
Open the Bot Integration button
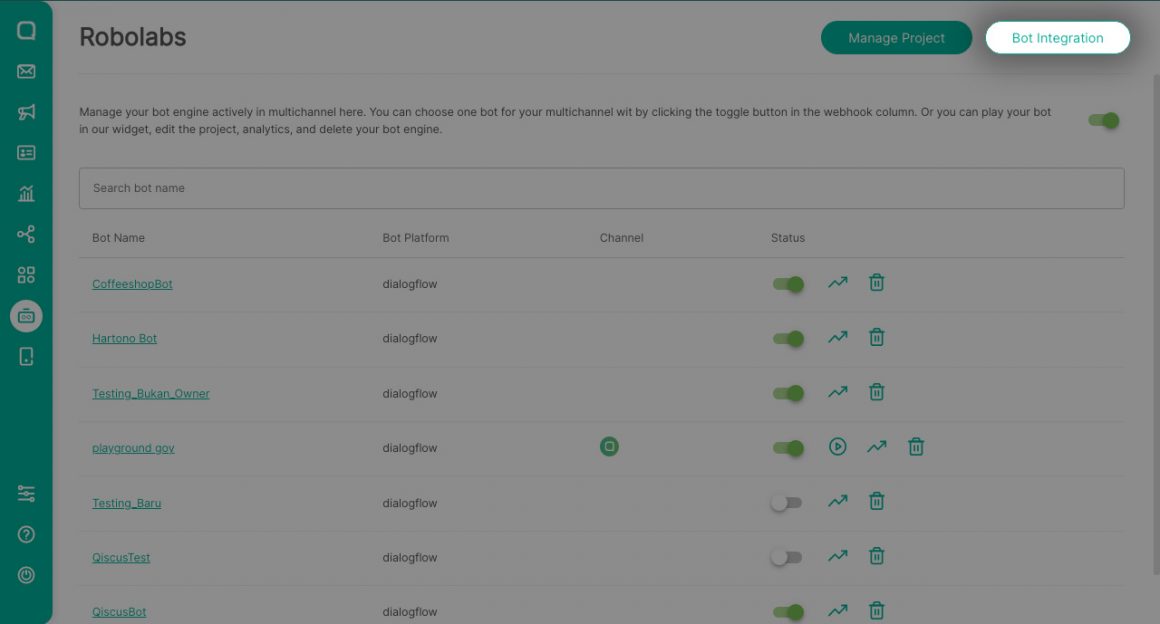point(1058,37)
